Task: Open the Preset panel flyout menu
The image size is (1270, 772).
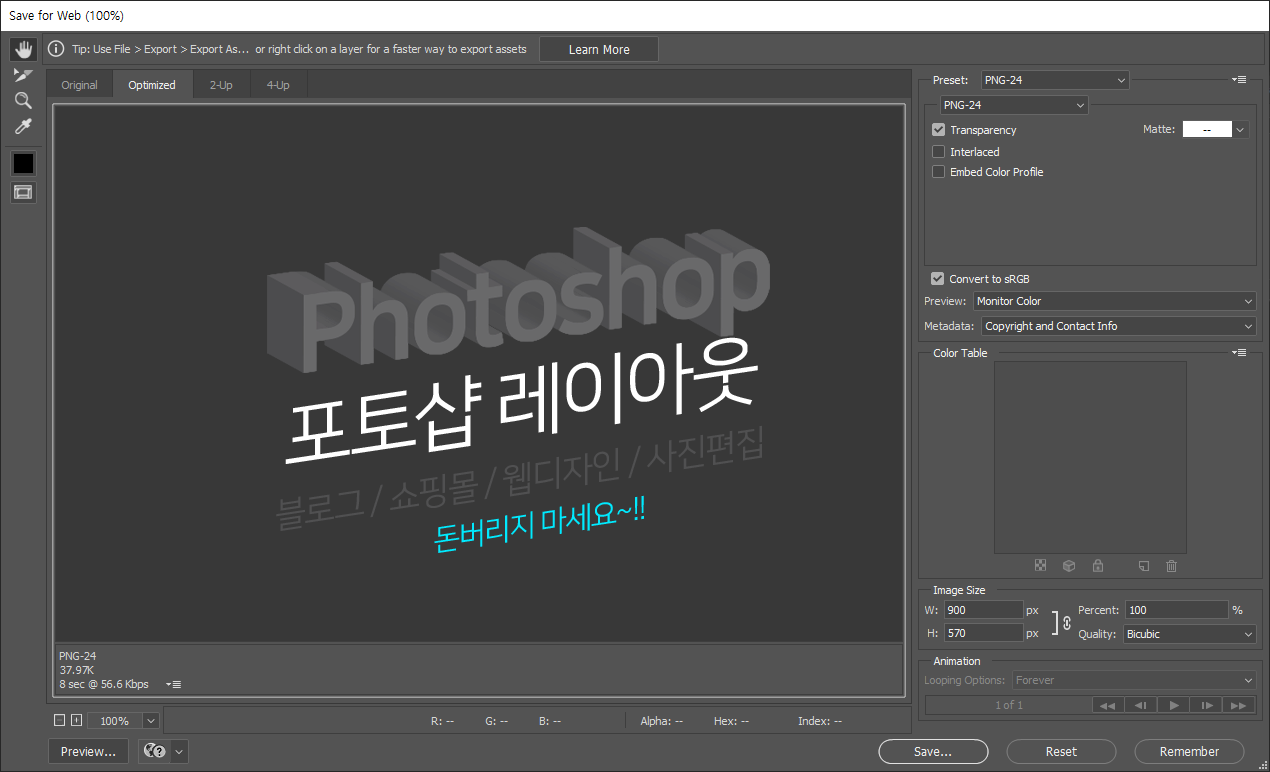Action: [1239, 79]
